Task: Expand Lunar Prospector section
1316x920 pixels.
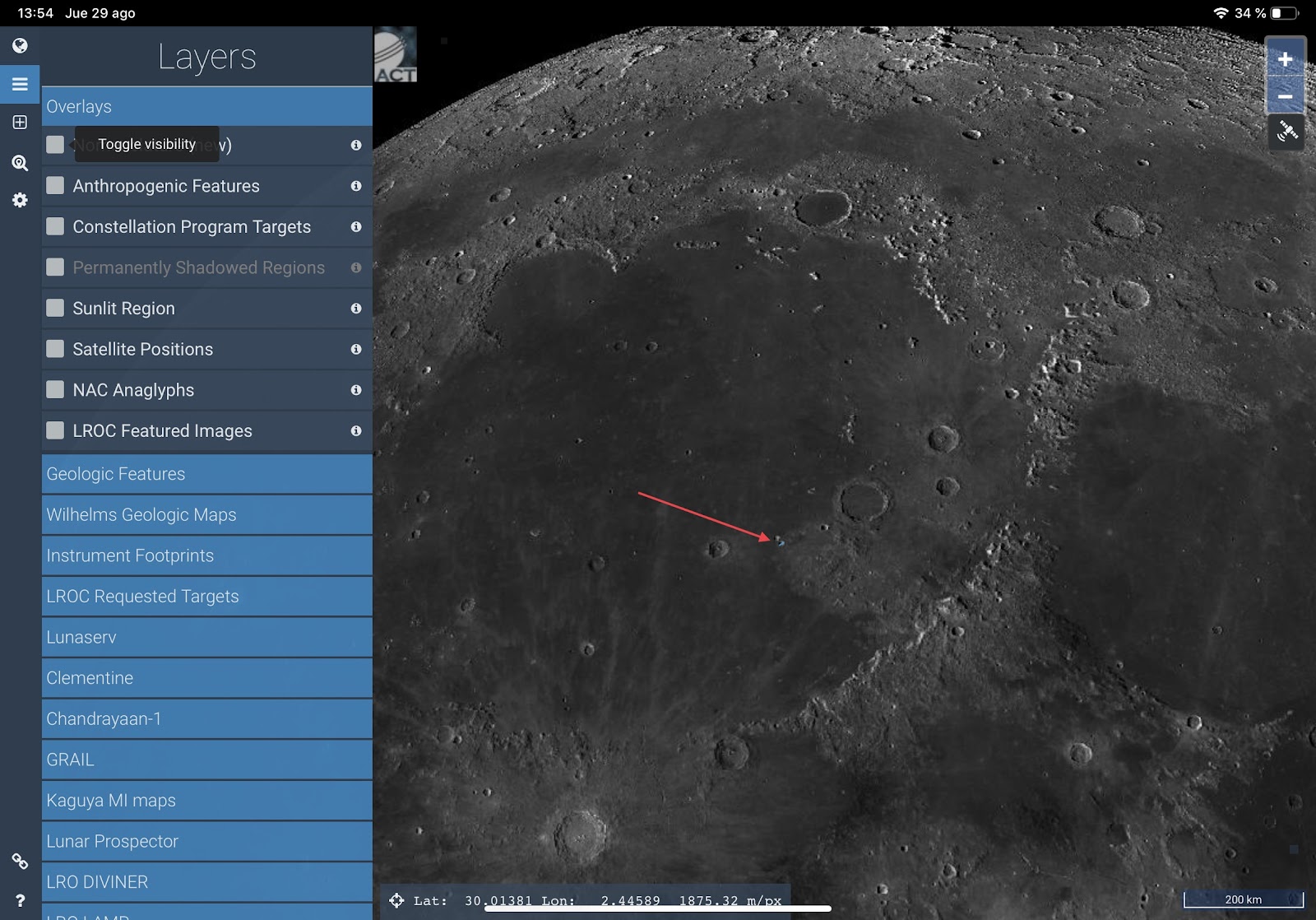Action: (207, 841)
